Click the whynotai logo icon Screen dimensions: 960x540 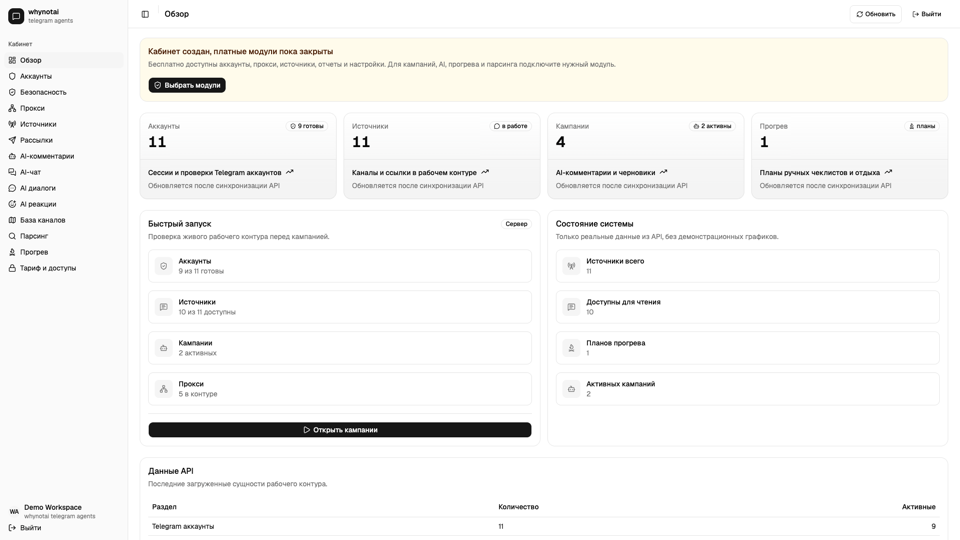point(16,16)
